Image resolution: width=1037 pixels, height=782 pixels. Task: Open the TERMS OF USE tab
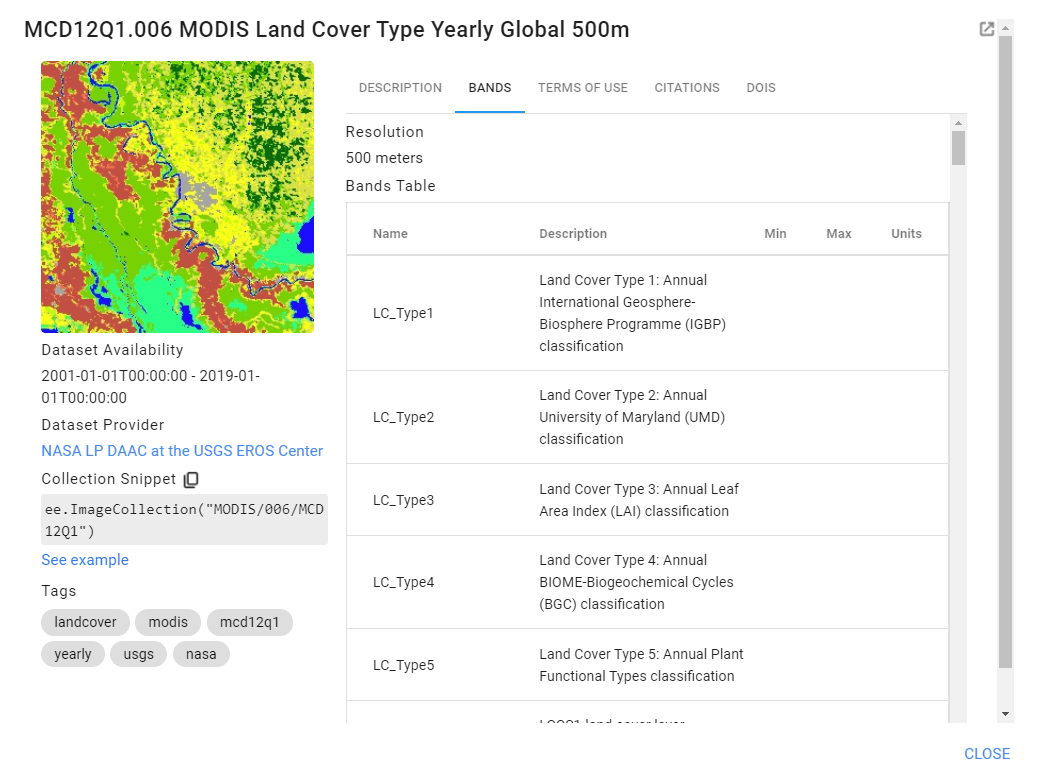coord(582,88)
